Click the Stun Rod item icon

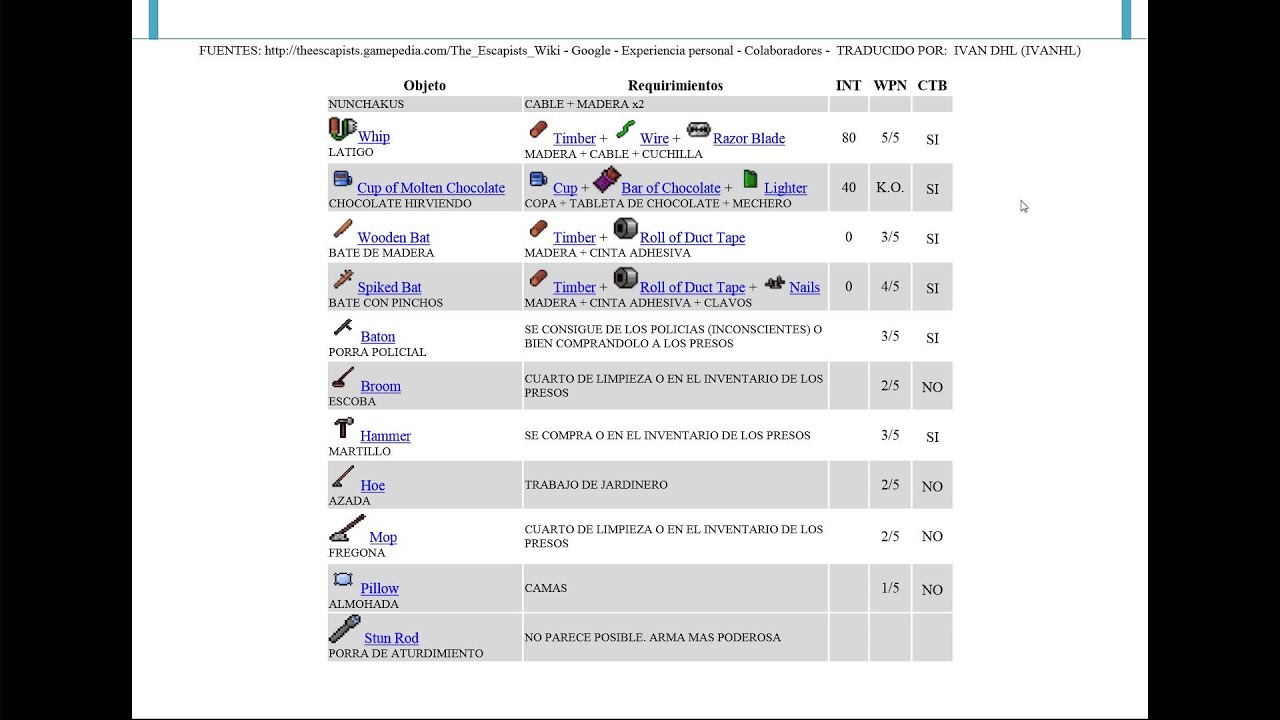345,629
